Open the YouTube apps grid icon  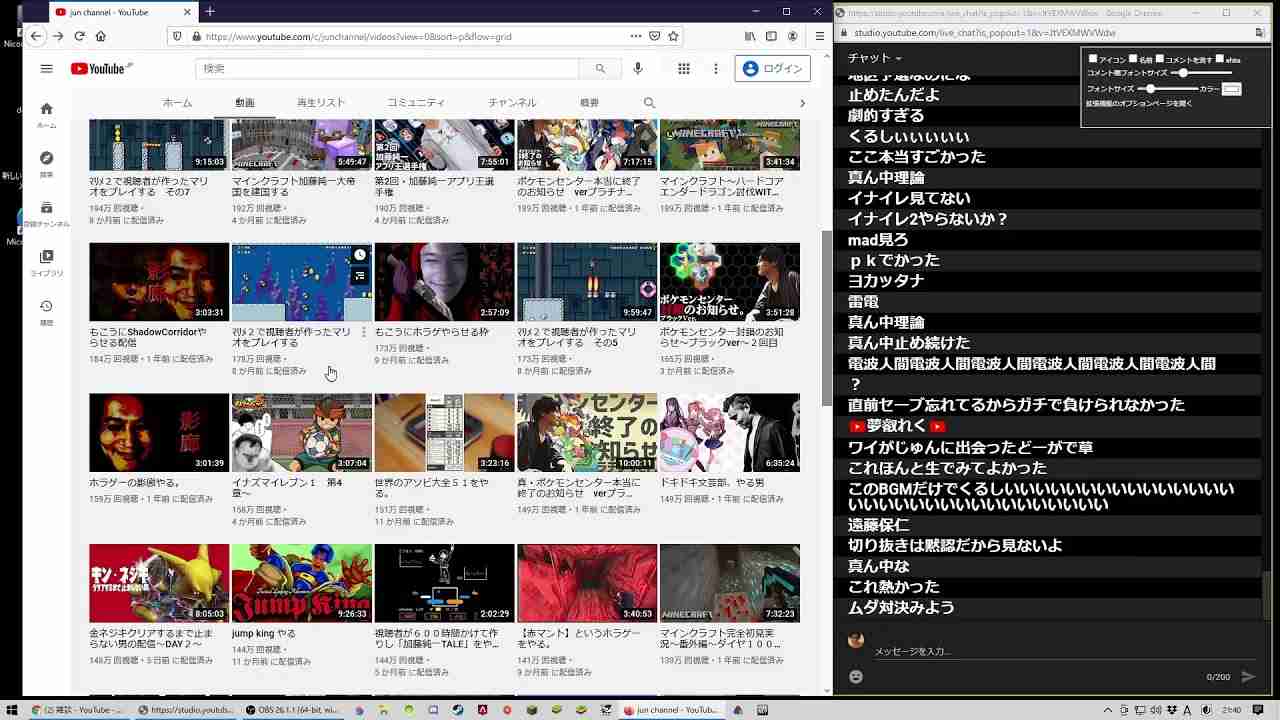(684, 69)
